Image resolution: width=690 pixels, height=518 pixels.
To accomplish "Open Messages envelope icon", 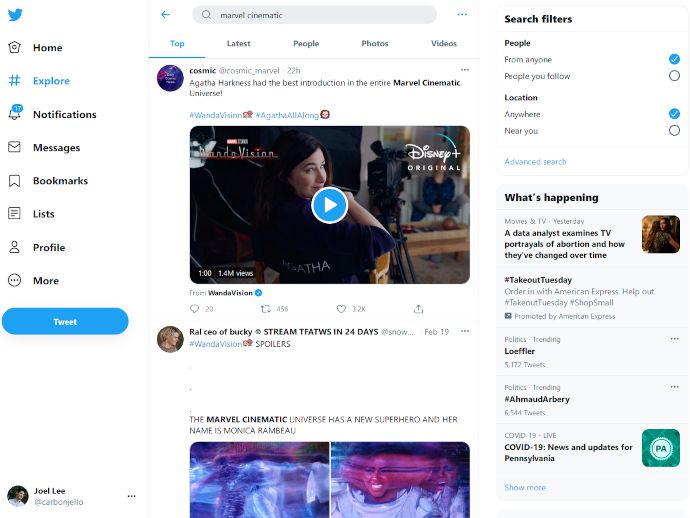I will pyautogui.click(x=15, y=147).
